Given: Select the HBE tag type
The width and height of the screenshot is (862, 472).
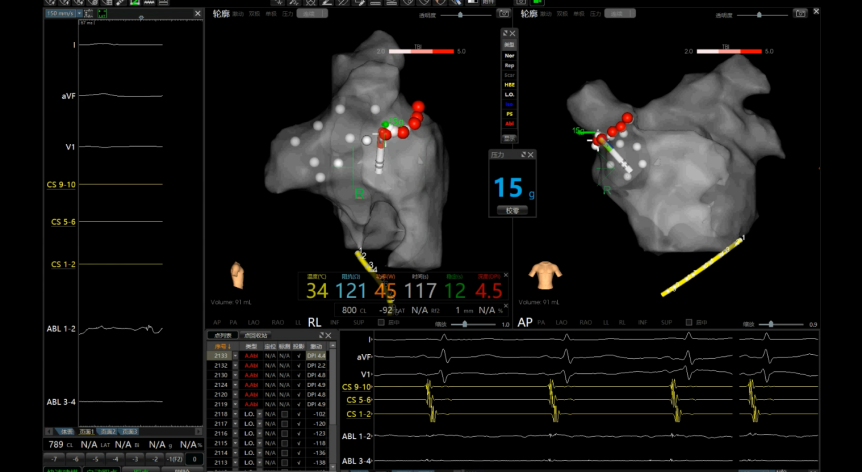Looking at the screenshot, I should tap(510, 85).
